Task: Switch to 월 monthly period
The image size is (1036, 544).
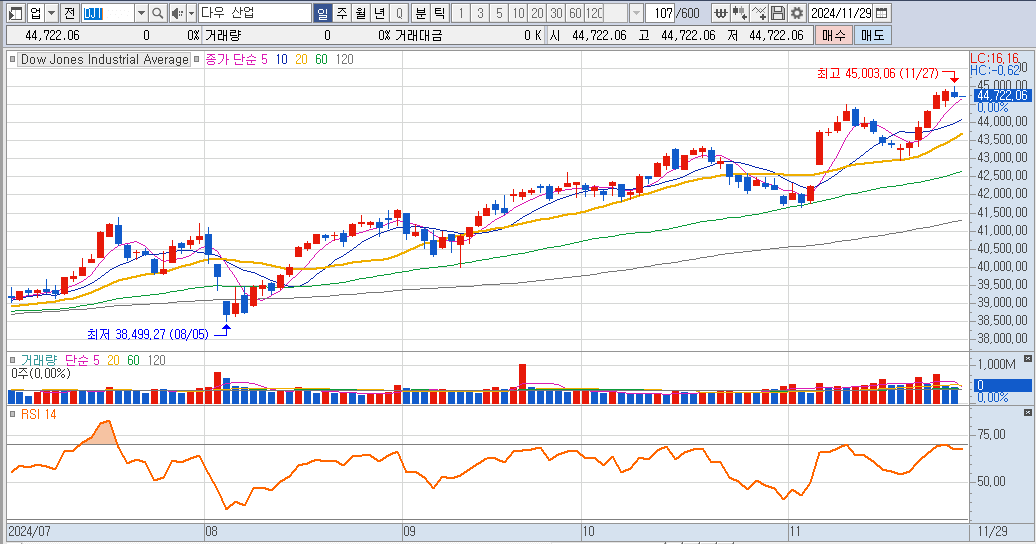Action: click(x=361, y=13)
